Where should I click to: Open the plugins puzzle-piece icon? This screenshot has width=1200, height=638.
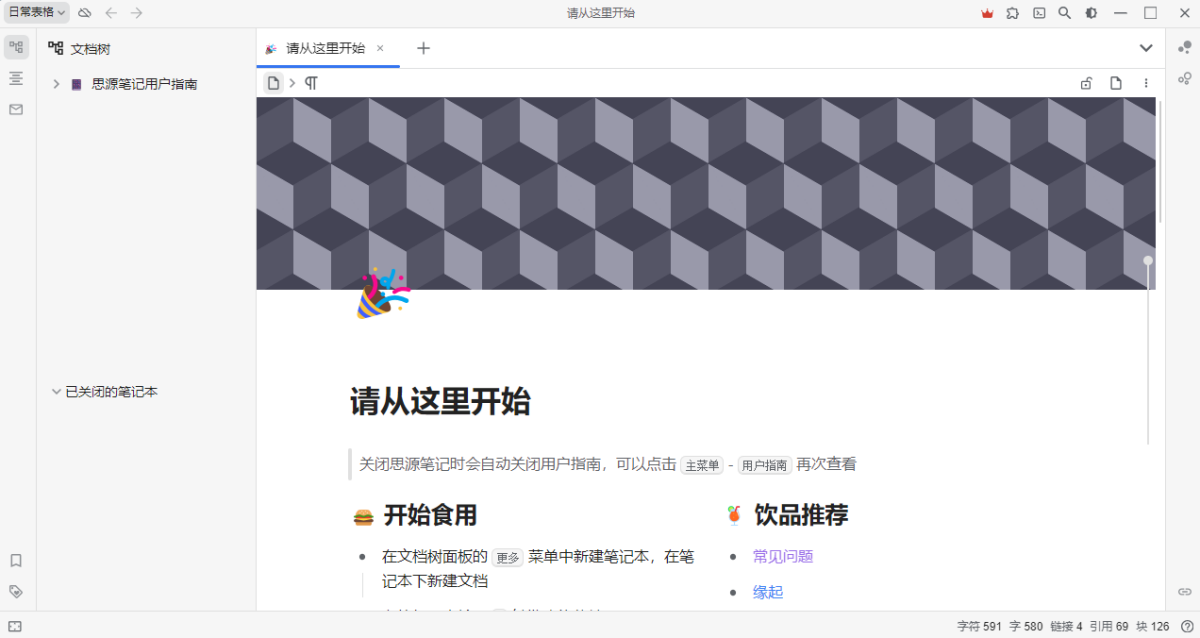[x=1013, y=13]
